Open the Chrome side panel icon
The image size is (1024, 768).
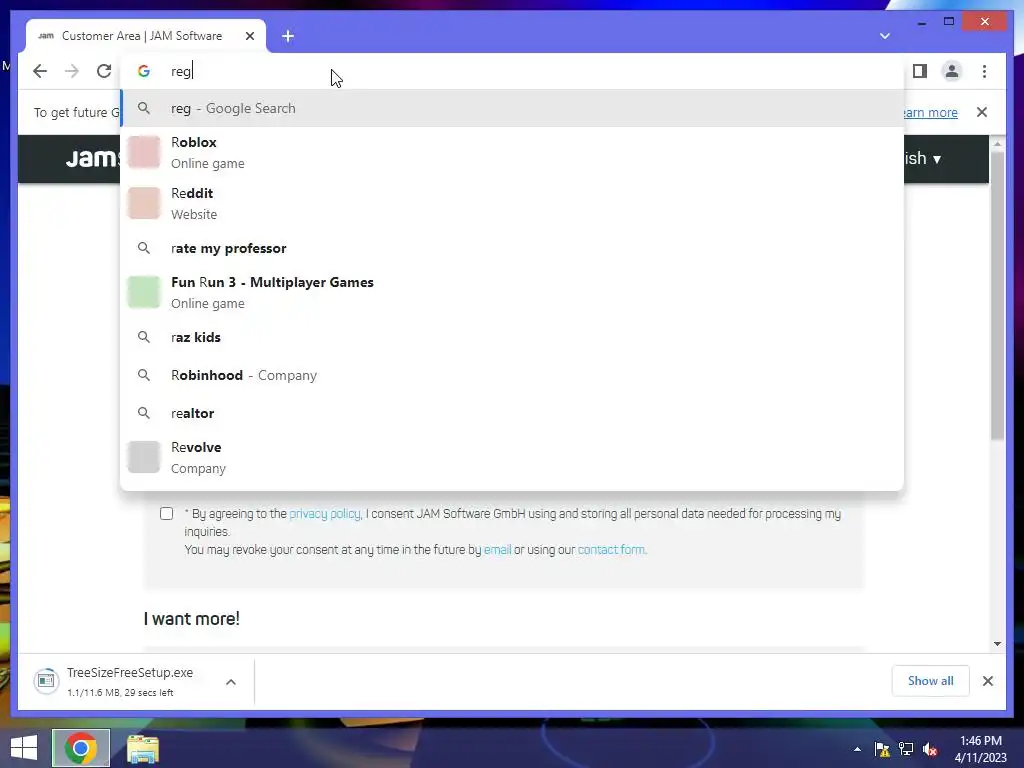(x=920, y=71)
